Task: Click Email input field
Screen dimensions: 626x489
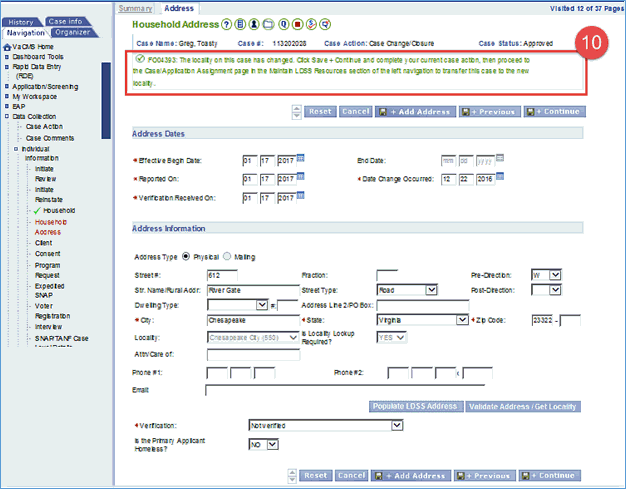Action: [x=345, y=390]
